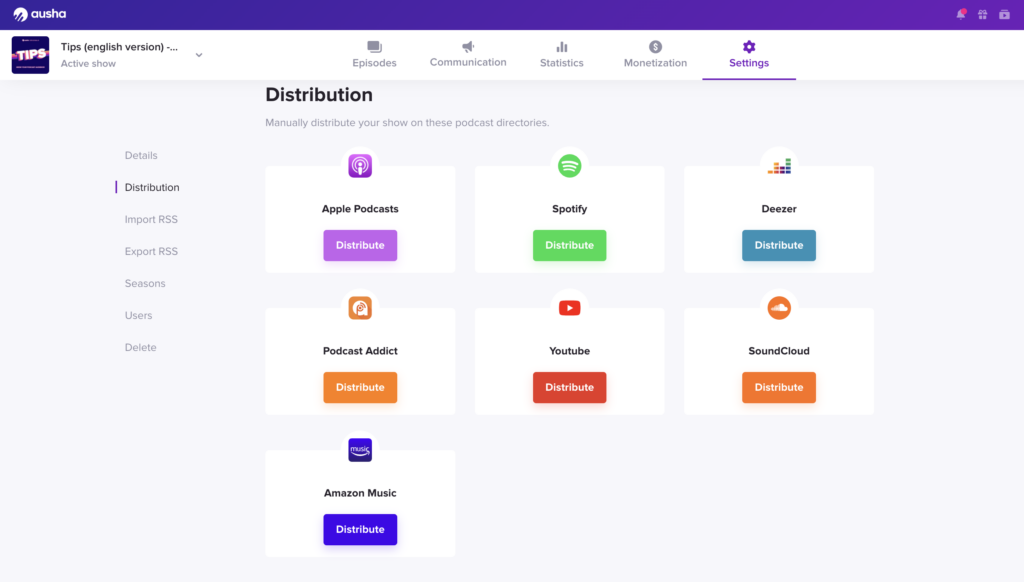The width and height of the screenshot is (1024, 582).
Task: Click the 'Deezer' card title
Action: [779, 209]
